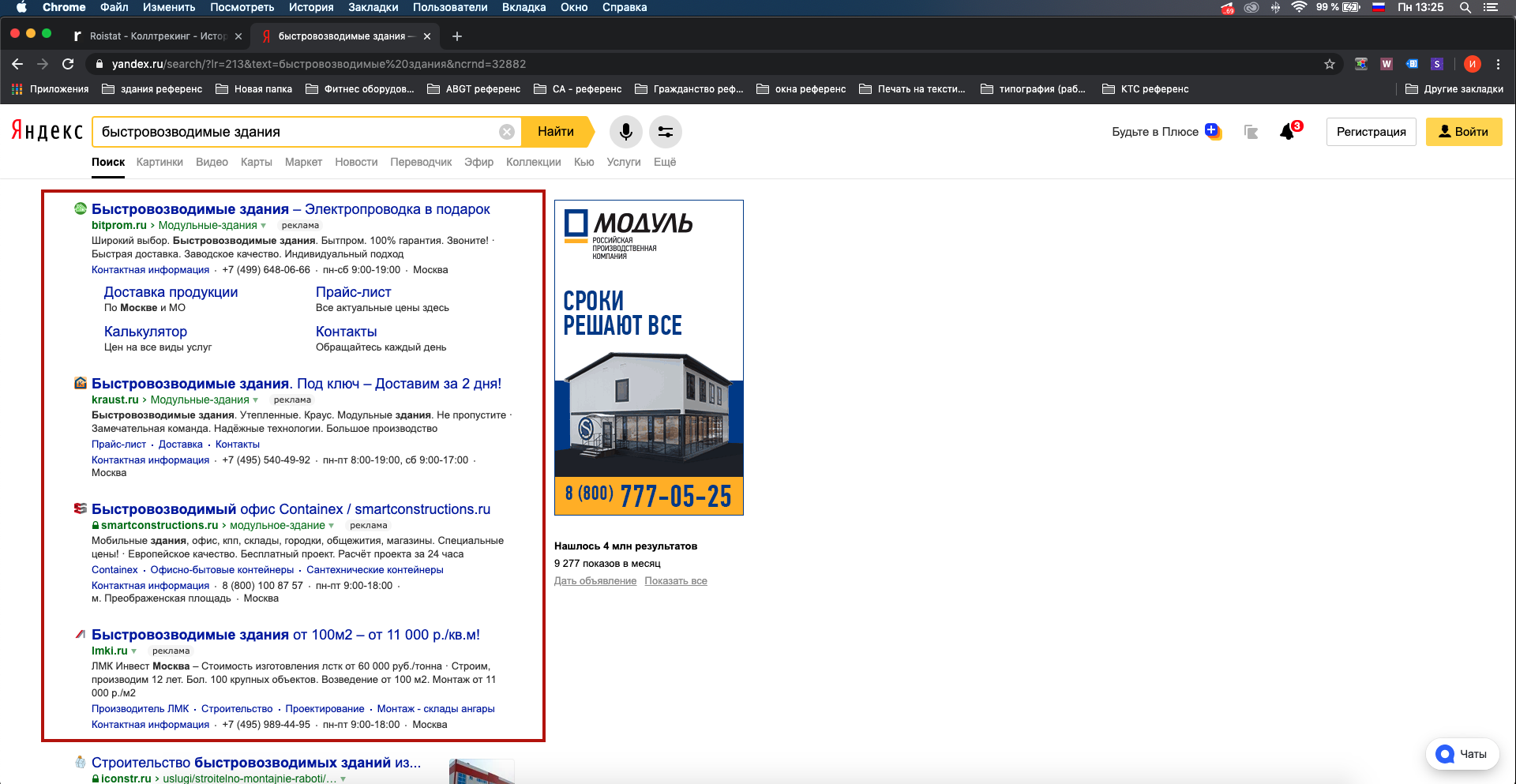Click the Регистрация button
1516x784 pixels.
1372,132
